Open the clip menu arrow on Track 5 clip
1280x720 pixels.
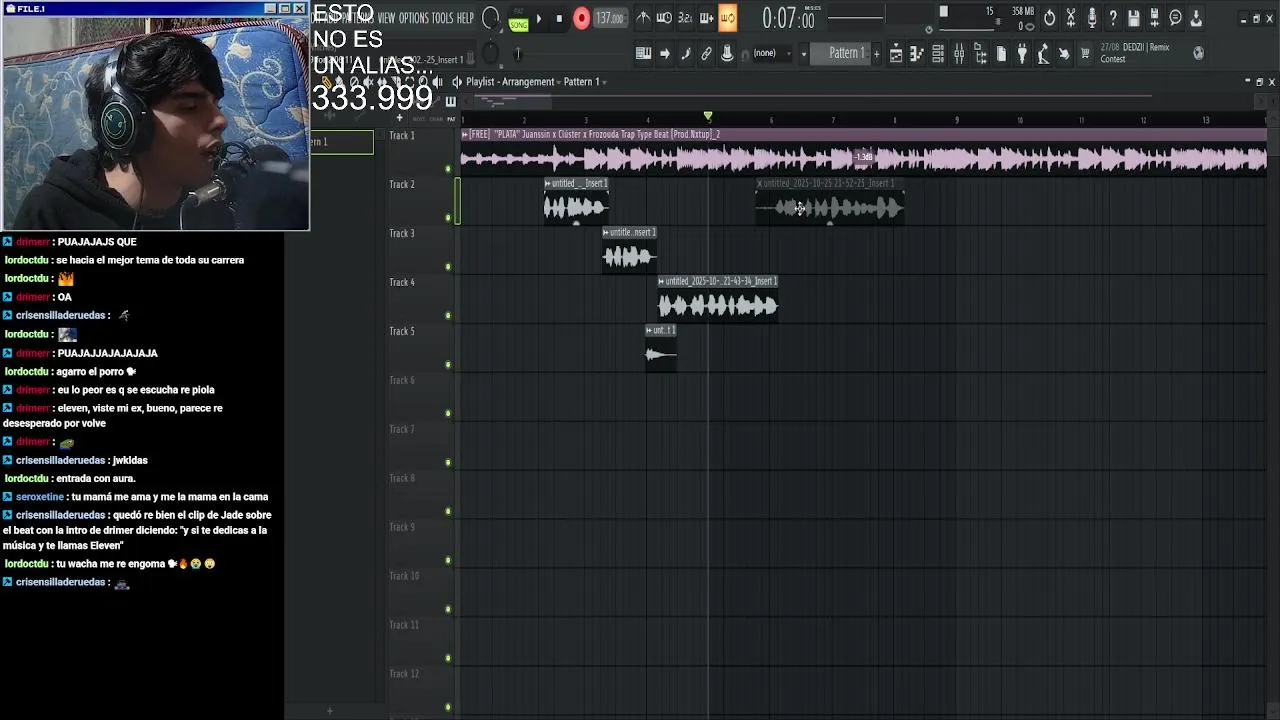click(650, 330)
